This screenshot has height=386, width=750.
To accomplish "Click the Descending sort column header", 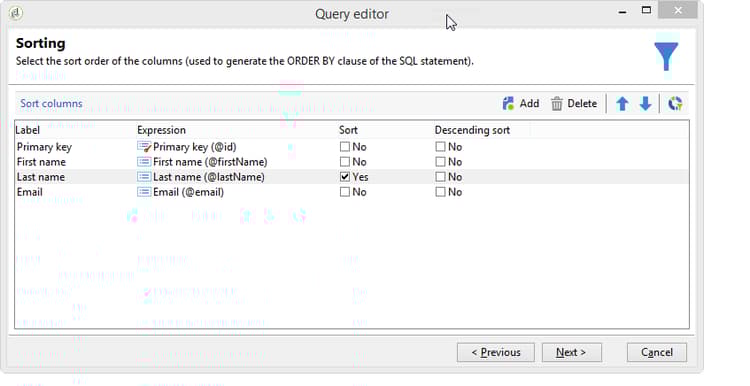I will point(472,130).
